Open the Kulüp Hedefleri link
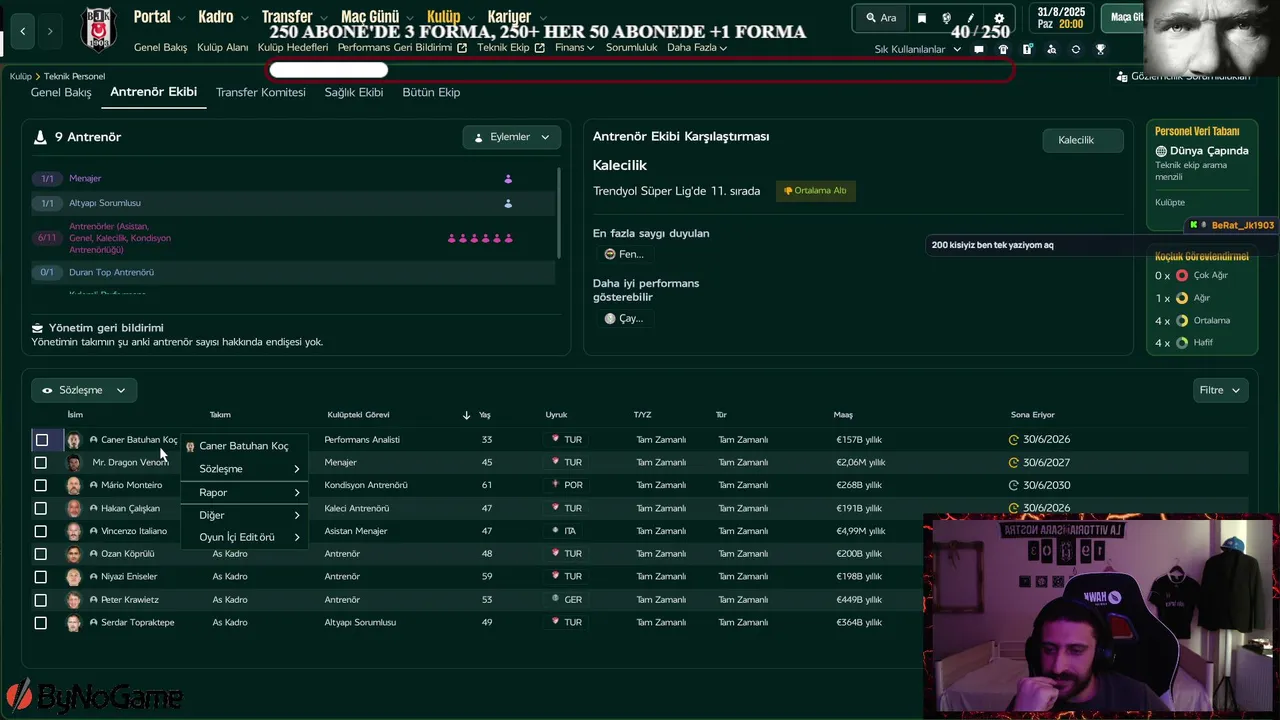This screenshot has width=1280, height=720. point(292,48)
